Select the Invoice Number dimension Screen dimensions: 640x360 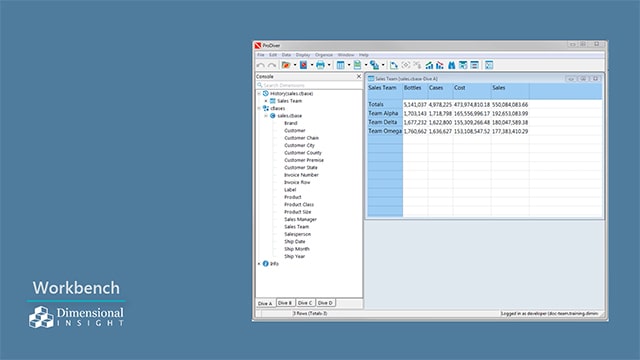(301, 175)
